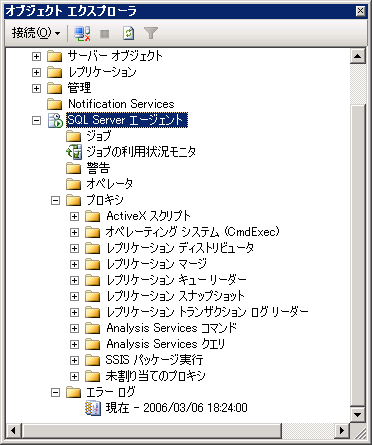This screenshot has width=372, height=445.
Task: Click the オペレータ folder icon
Action: pos(73,184)
